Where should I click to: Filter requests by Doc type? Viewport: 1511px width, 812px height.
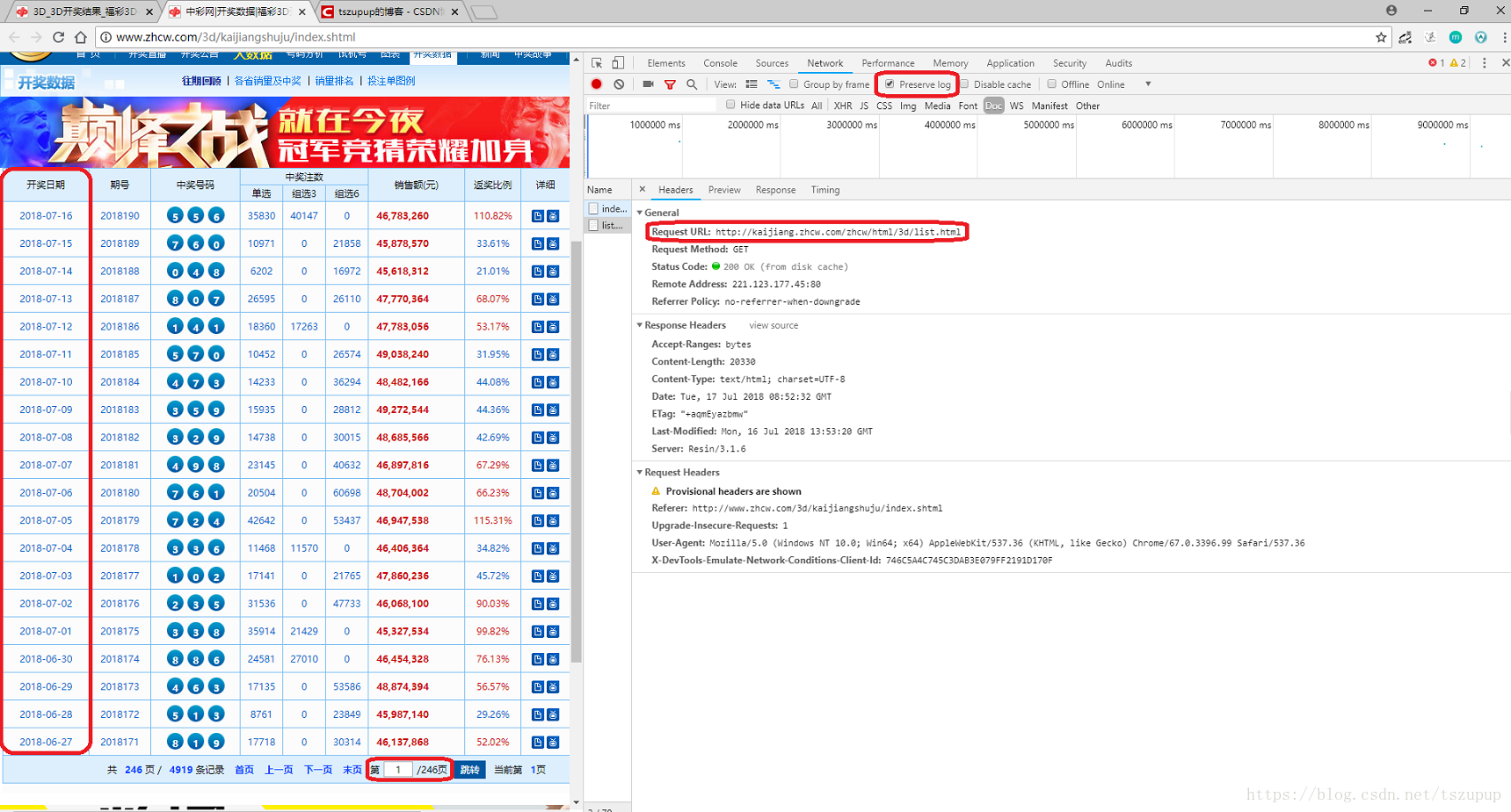click(x=993, y=105)
